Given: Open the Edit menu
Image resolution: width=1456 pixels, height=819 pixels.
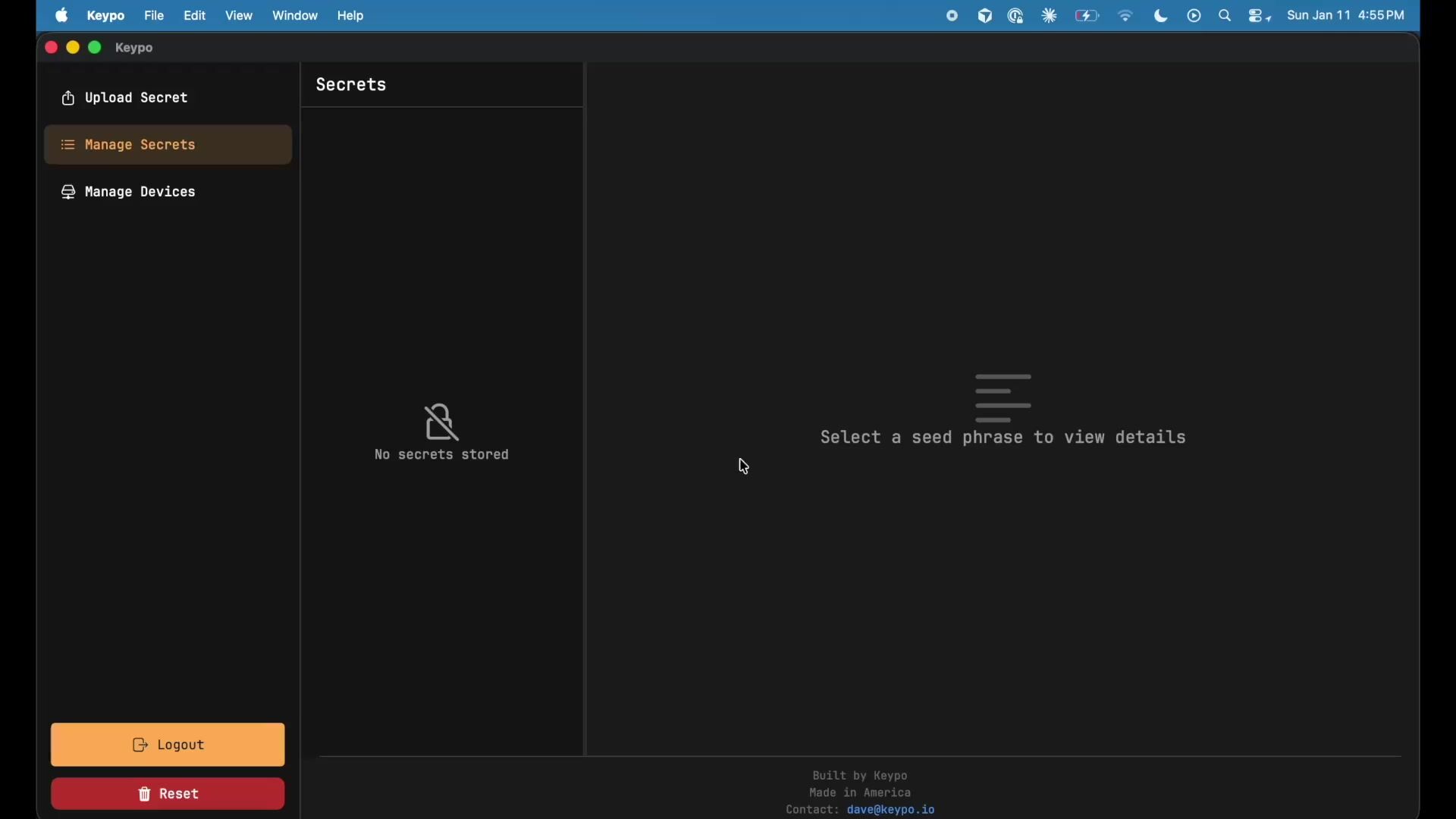Looking at the screenshot, I should [x=196, y=16].
